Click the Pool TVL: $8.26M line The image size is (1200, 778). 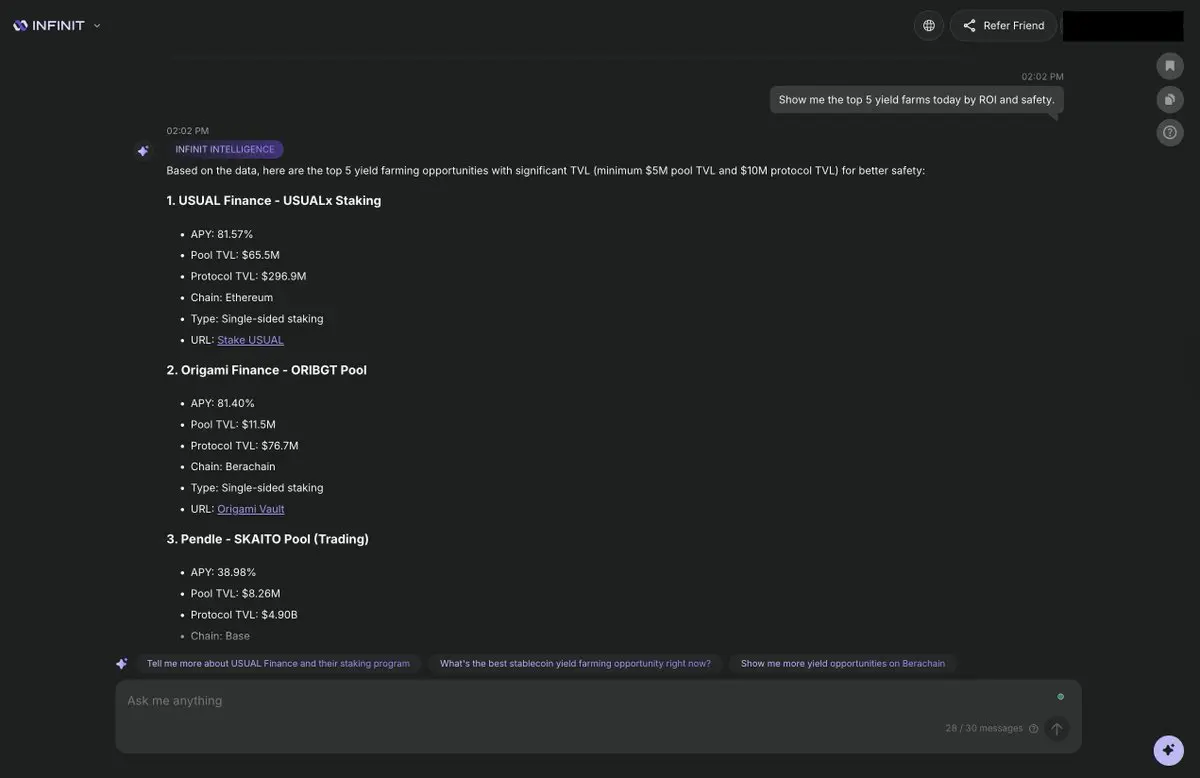(x=236, y=594)
